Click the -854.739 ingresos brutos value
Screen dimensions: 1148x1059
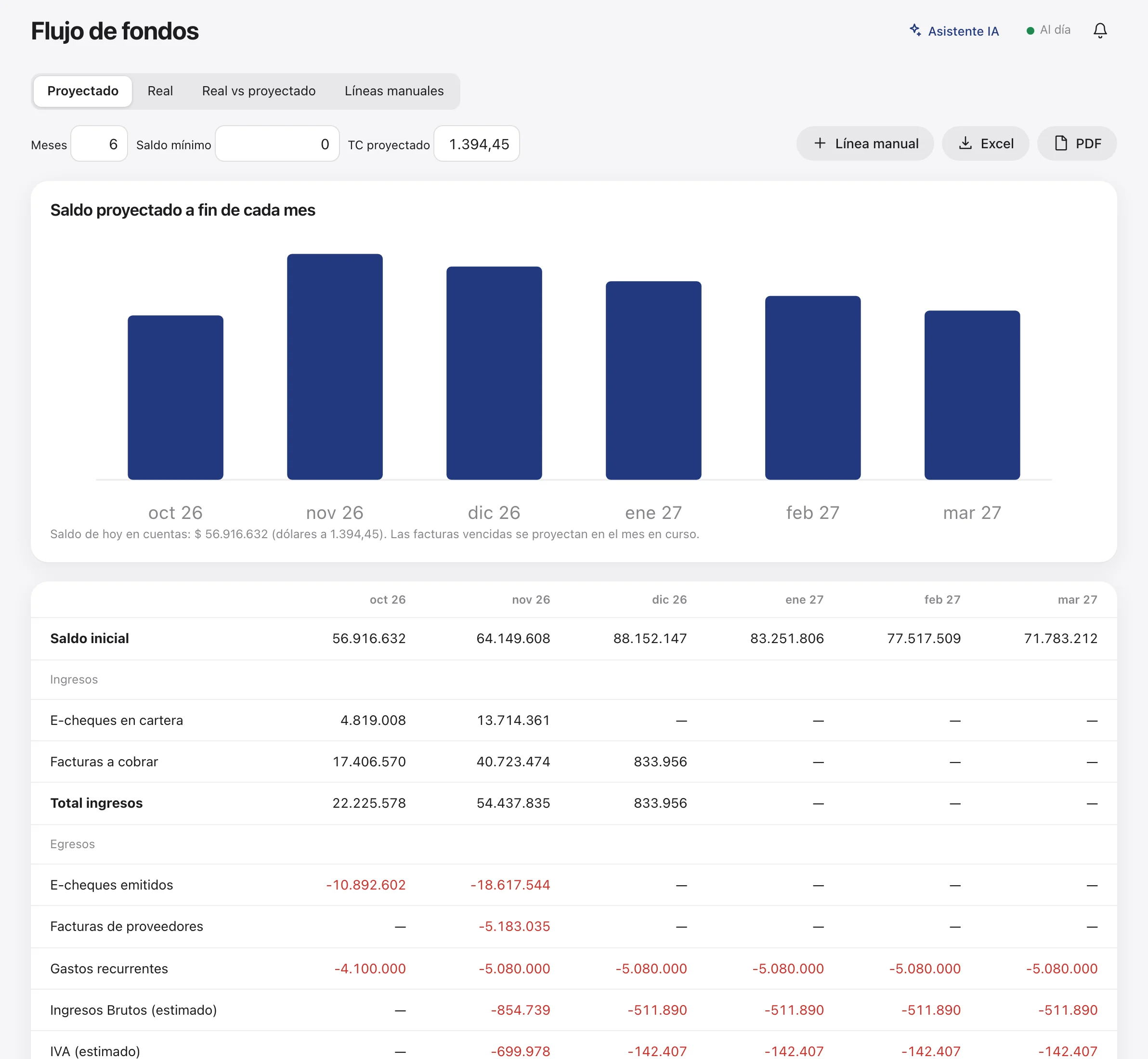521,1010
